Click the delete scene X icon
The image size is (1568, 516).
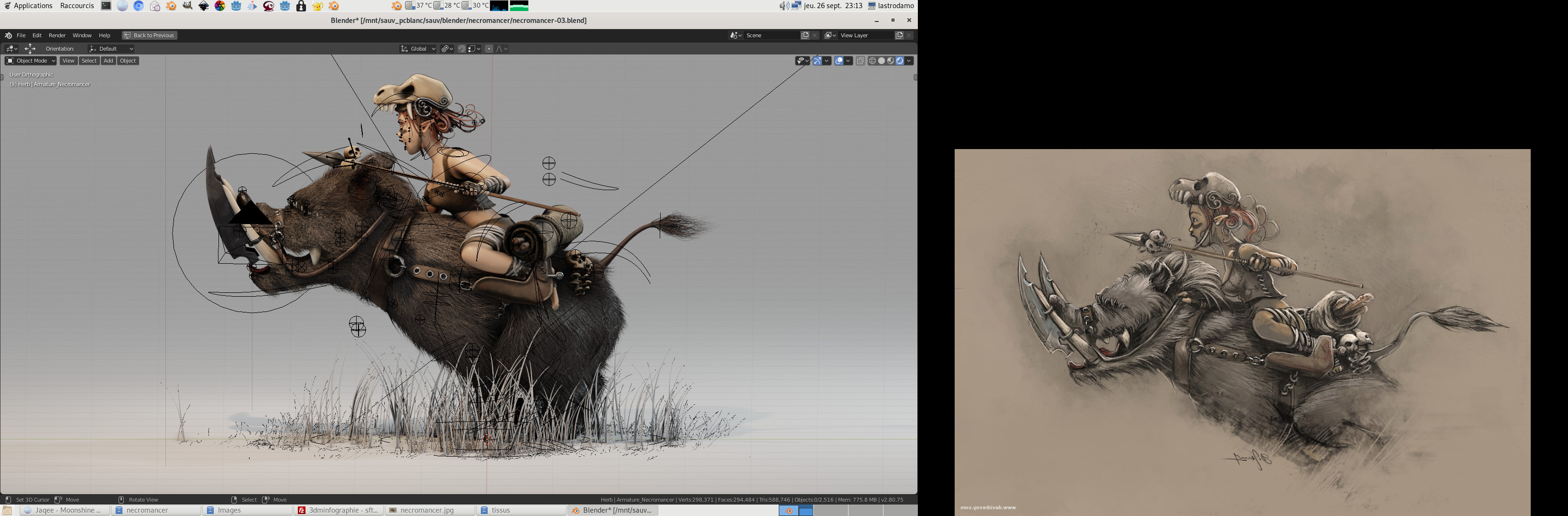tap(815, 35)
